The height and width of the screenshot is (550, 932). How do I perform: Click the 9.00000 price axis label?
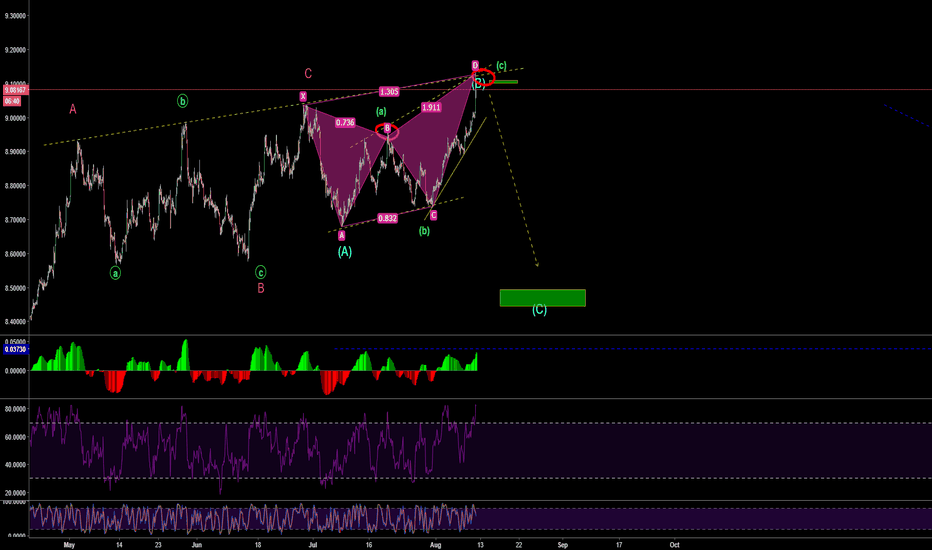[15, 118]
